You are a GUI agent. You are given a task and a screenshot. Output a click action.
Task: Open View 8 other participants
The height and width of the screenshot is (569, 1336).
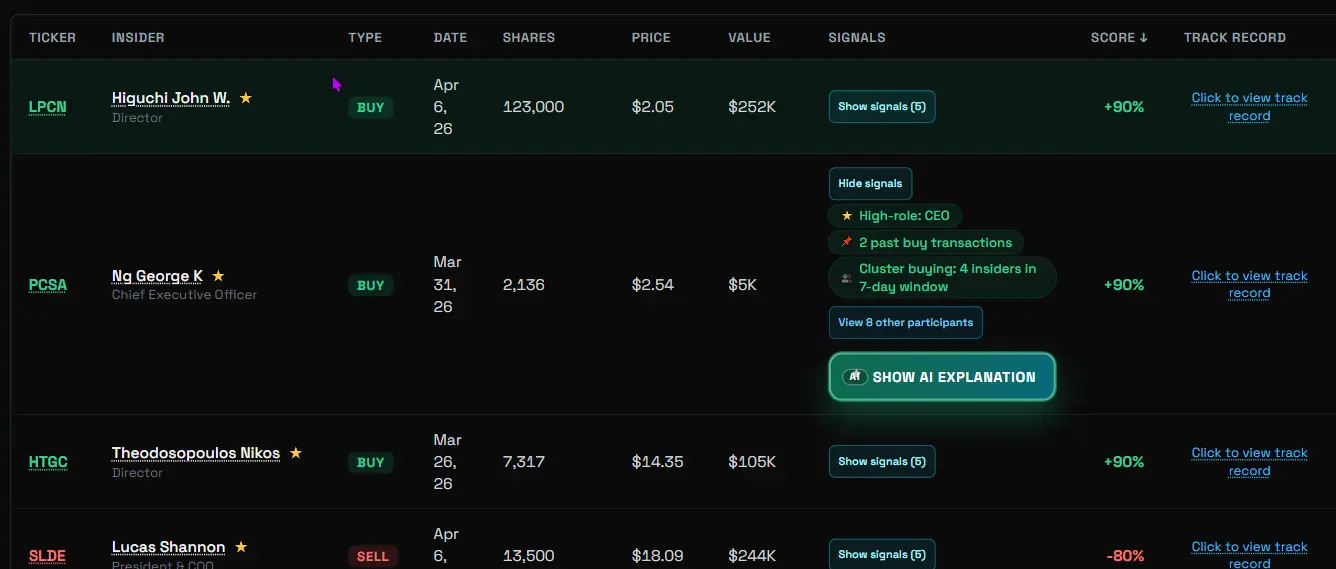tap(906, 323)
